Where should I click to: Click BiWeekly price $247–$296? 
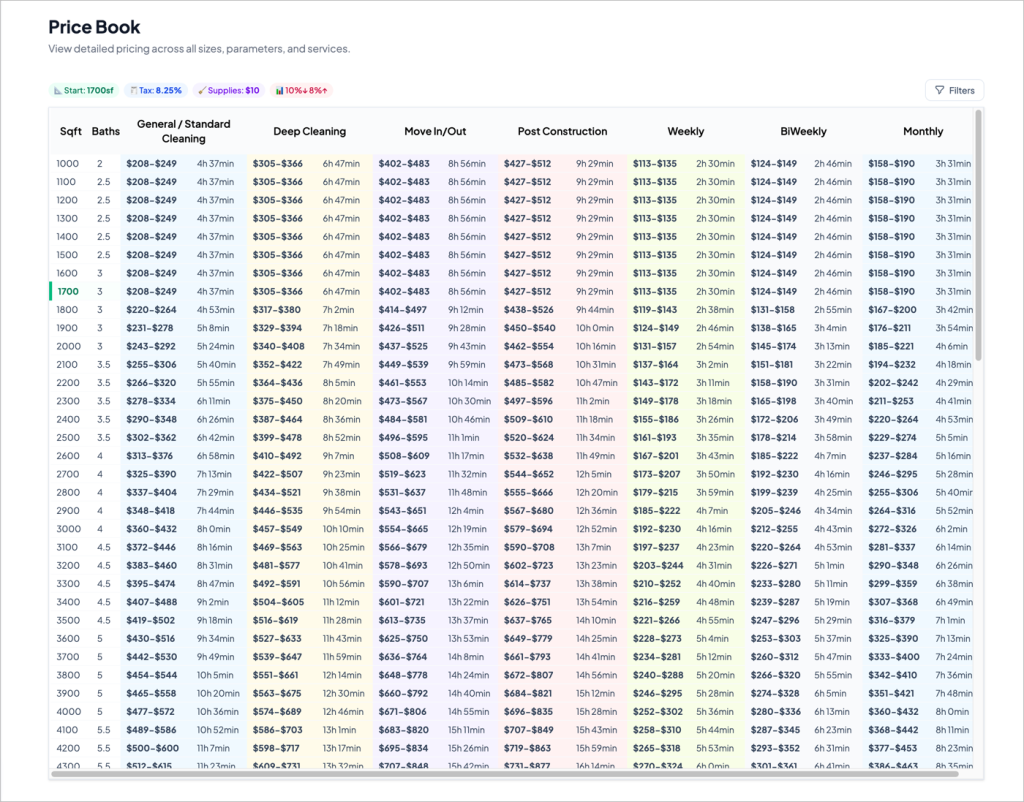pos(775,620)
